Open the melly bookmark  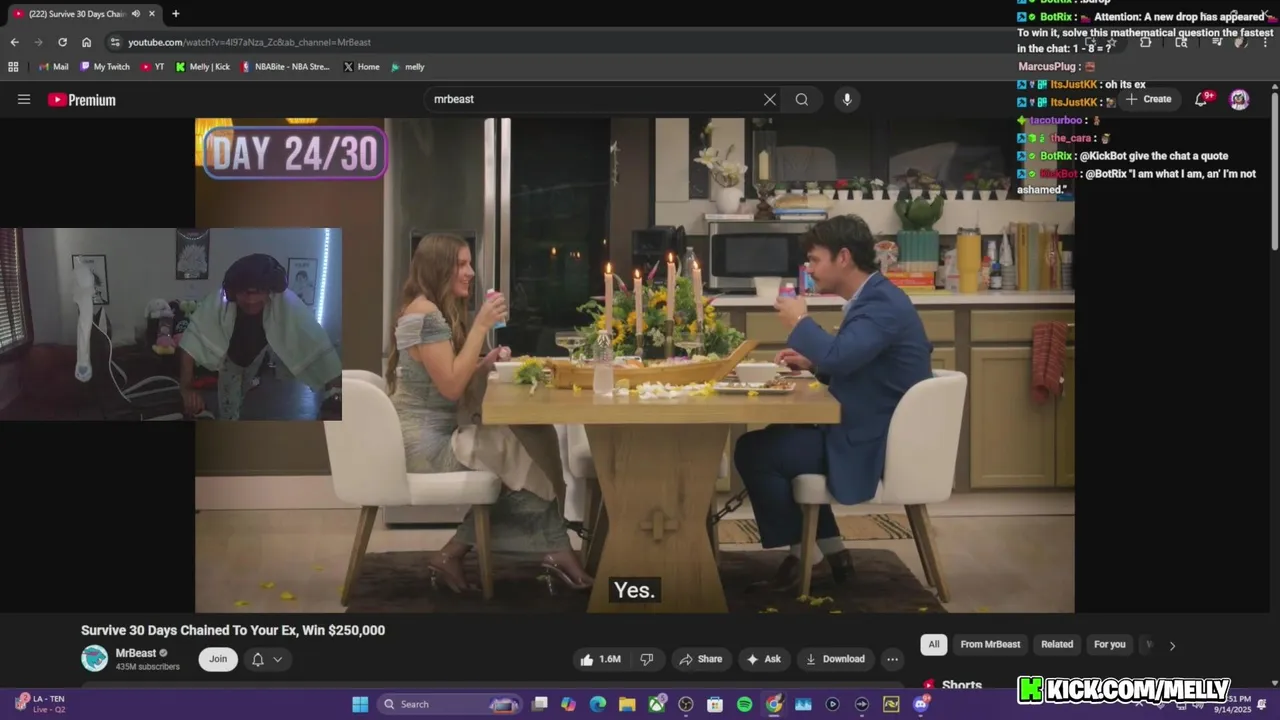[407, 67]
